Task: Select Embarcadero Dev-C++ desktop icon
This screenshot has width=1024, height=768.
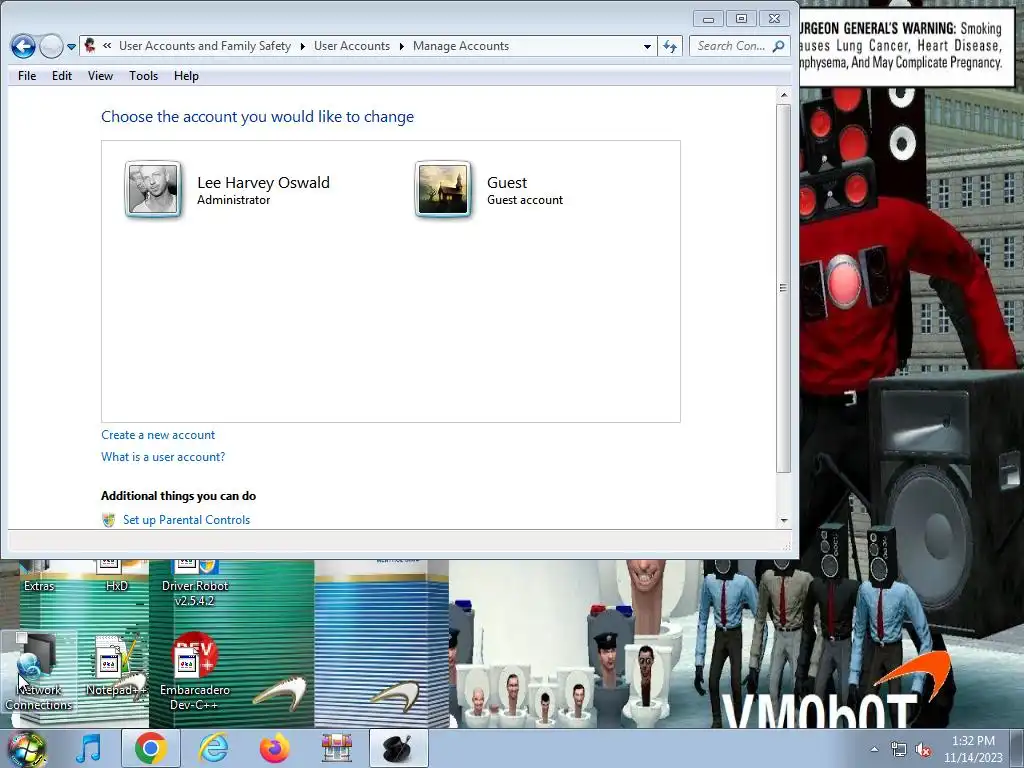Action: [x=195, y=673]
